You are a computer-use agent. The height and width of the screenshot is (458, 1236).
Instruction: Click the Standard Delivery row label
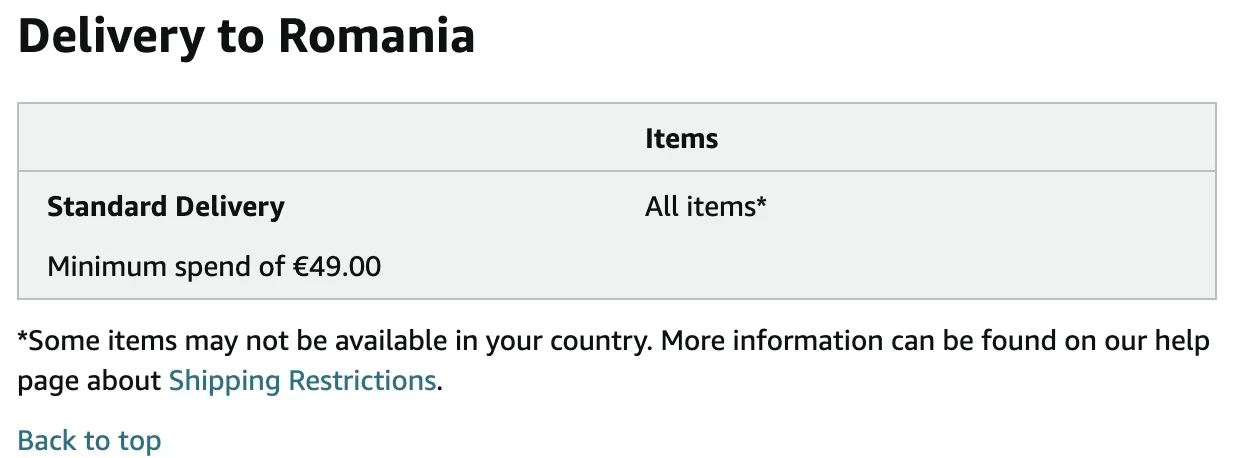point(166,207)
